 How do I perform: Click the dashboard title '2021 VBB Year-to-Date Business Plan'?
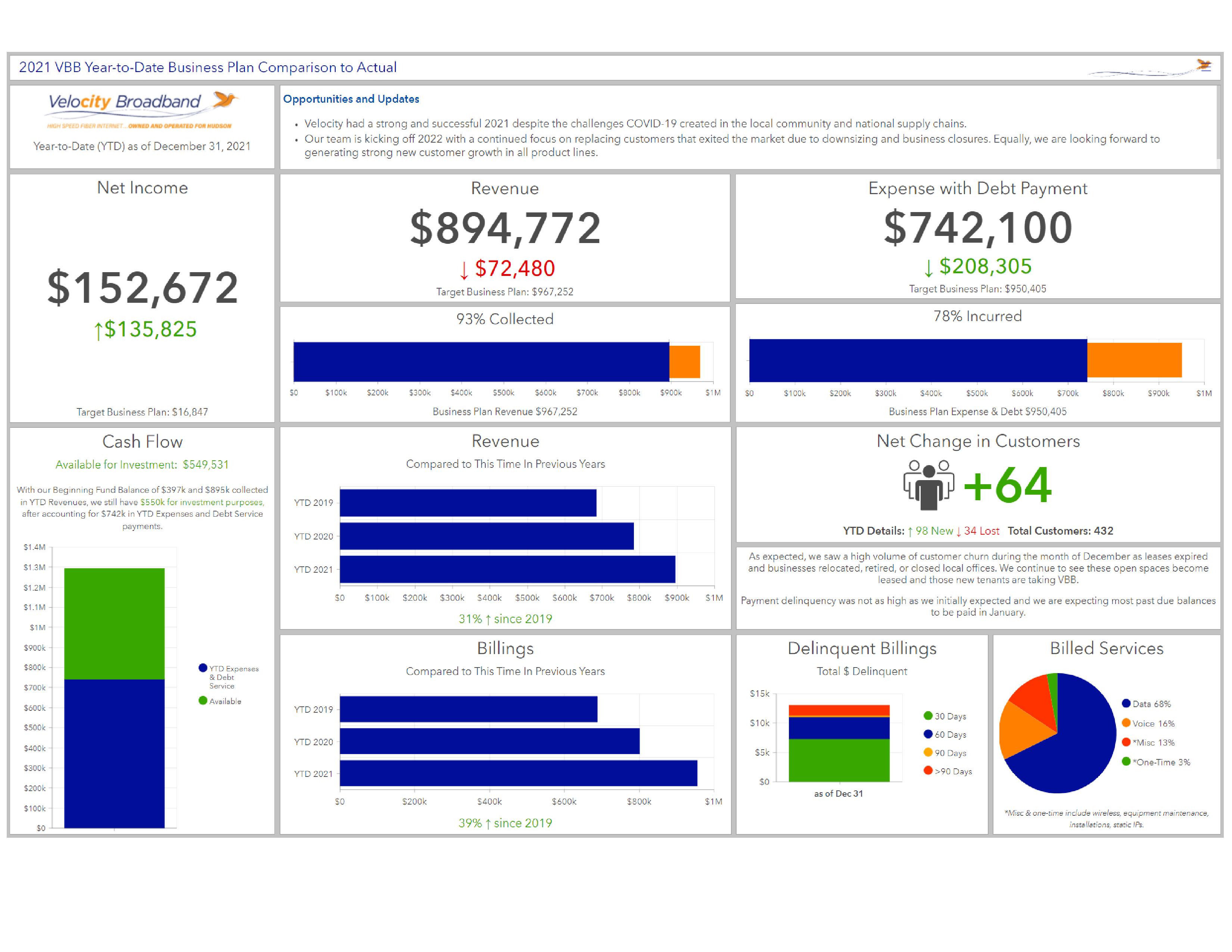tap(208, 67)
